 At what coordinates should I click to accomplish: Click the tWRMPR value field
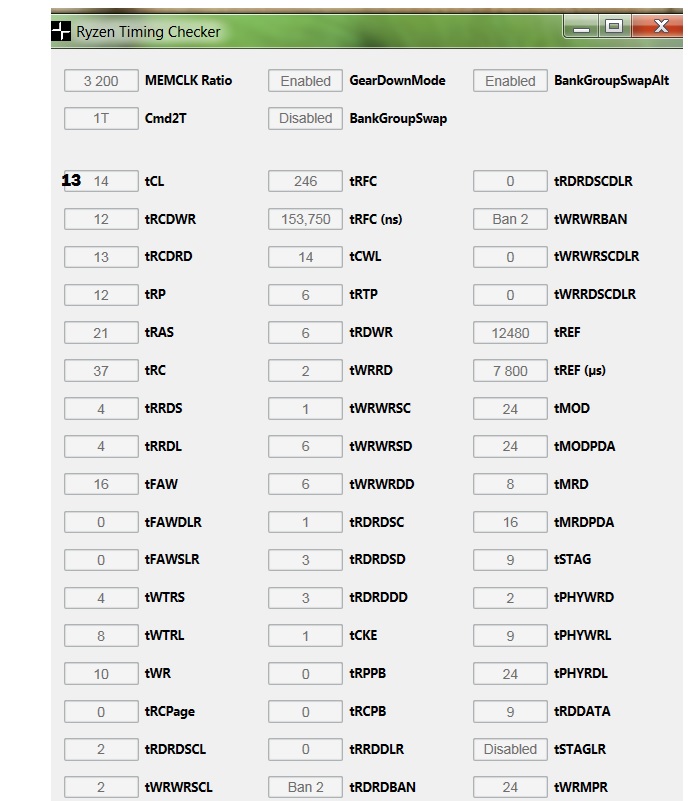[x=510, y=787]
